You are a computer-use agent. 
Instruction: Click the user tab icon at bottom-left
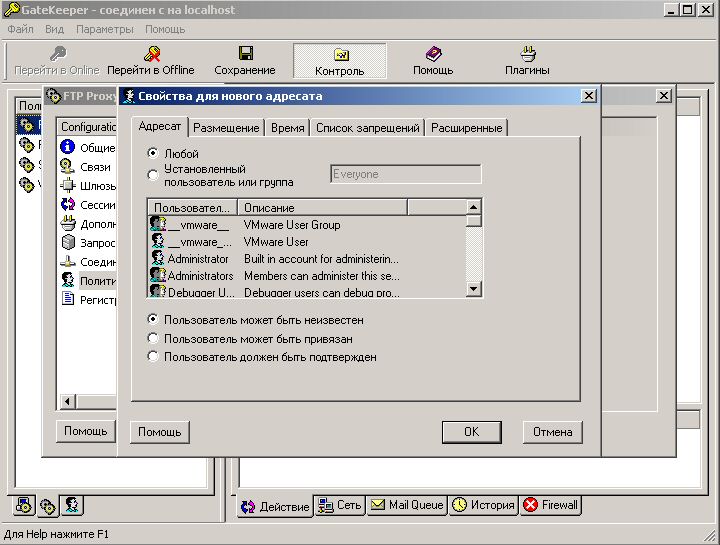71,505
